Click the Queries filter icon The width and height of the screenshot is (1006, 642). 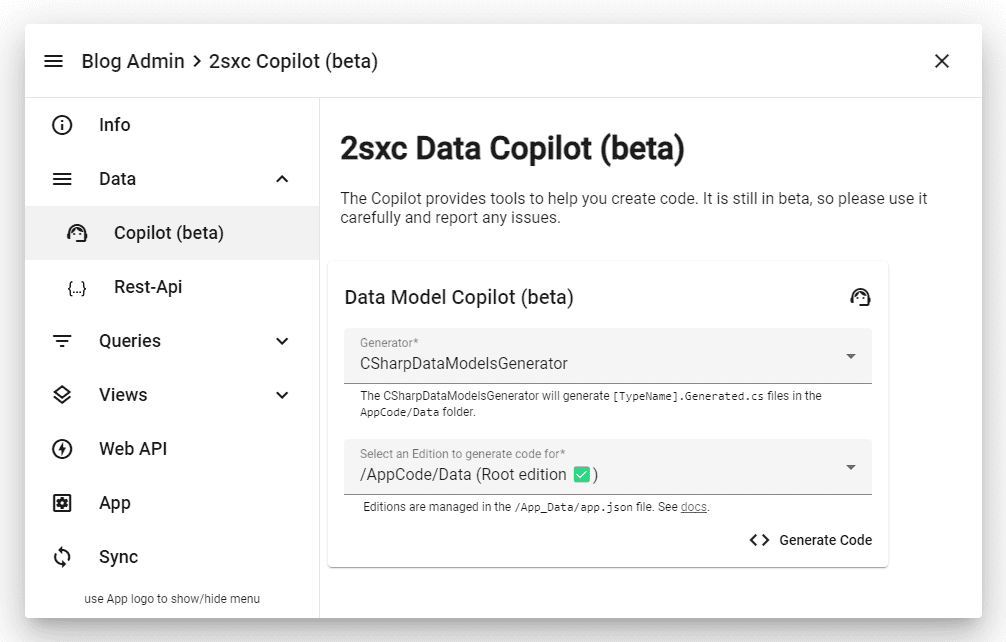pyautogui.click(x=62, y=341)
